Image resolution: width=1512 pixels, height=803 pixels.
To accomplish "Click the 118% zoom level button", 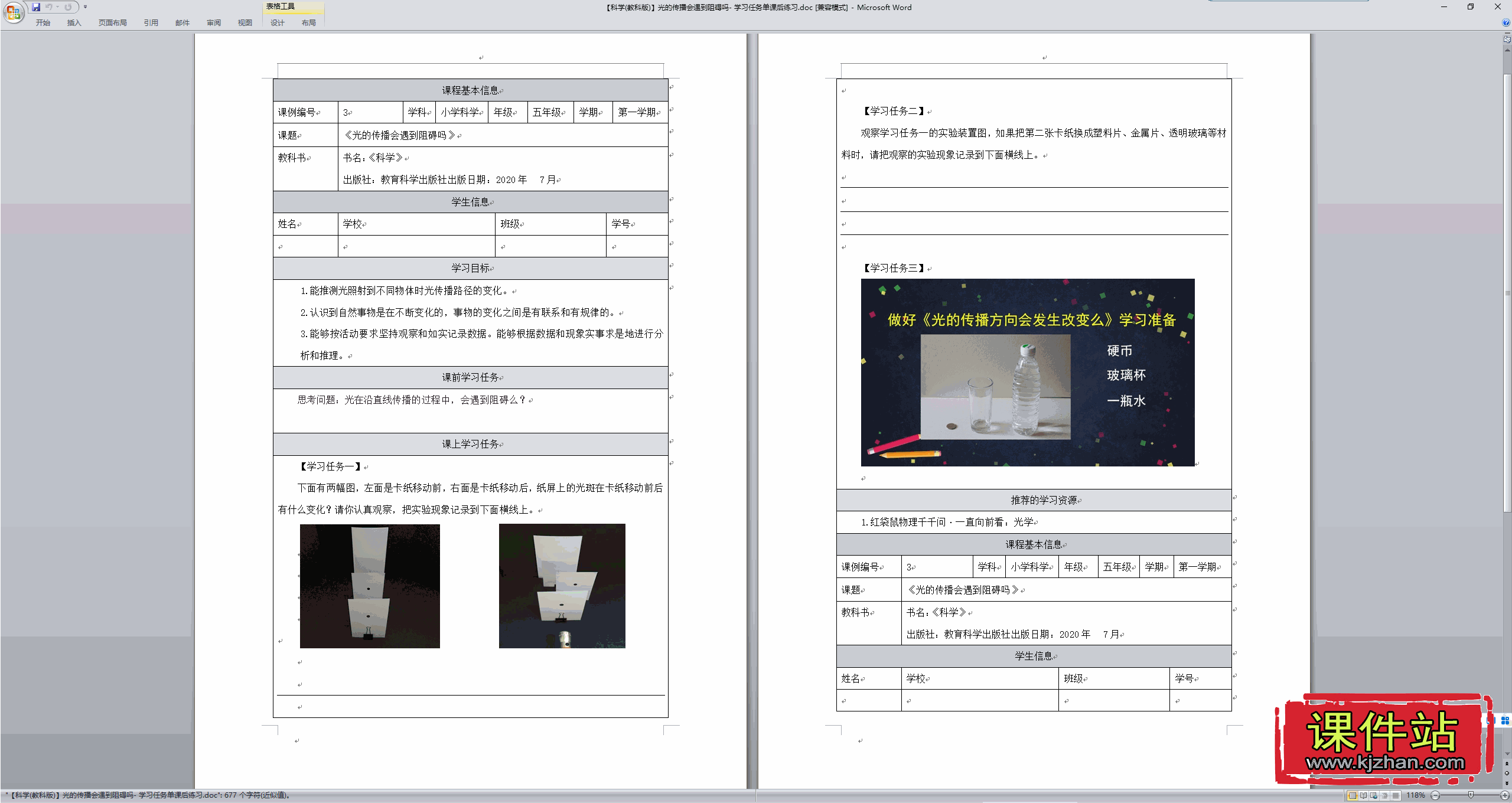I will (1415, 795).
